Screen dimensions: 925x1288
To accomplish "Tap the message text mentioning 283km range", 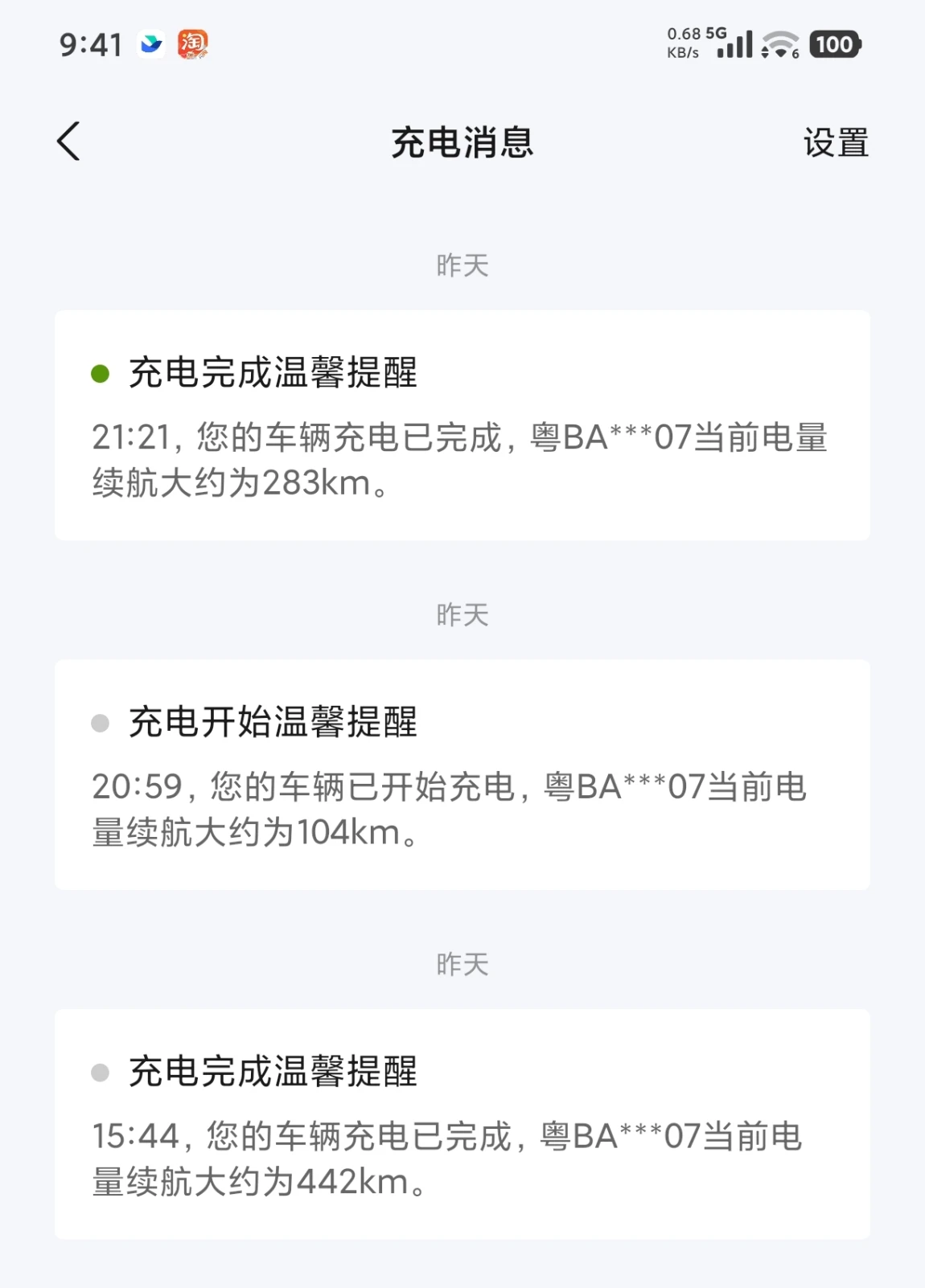I will coord(459,460).
